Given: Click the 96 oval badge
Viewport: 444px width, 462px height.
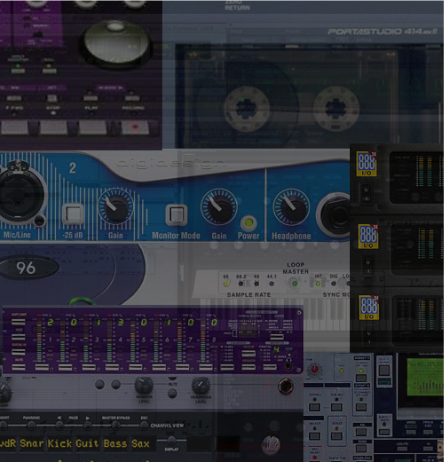Looking at the screenshot, I should tap(29, 268).
